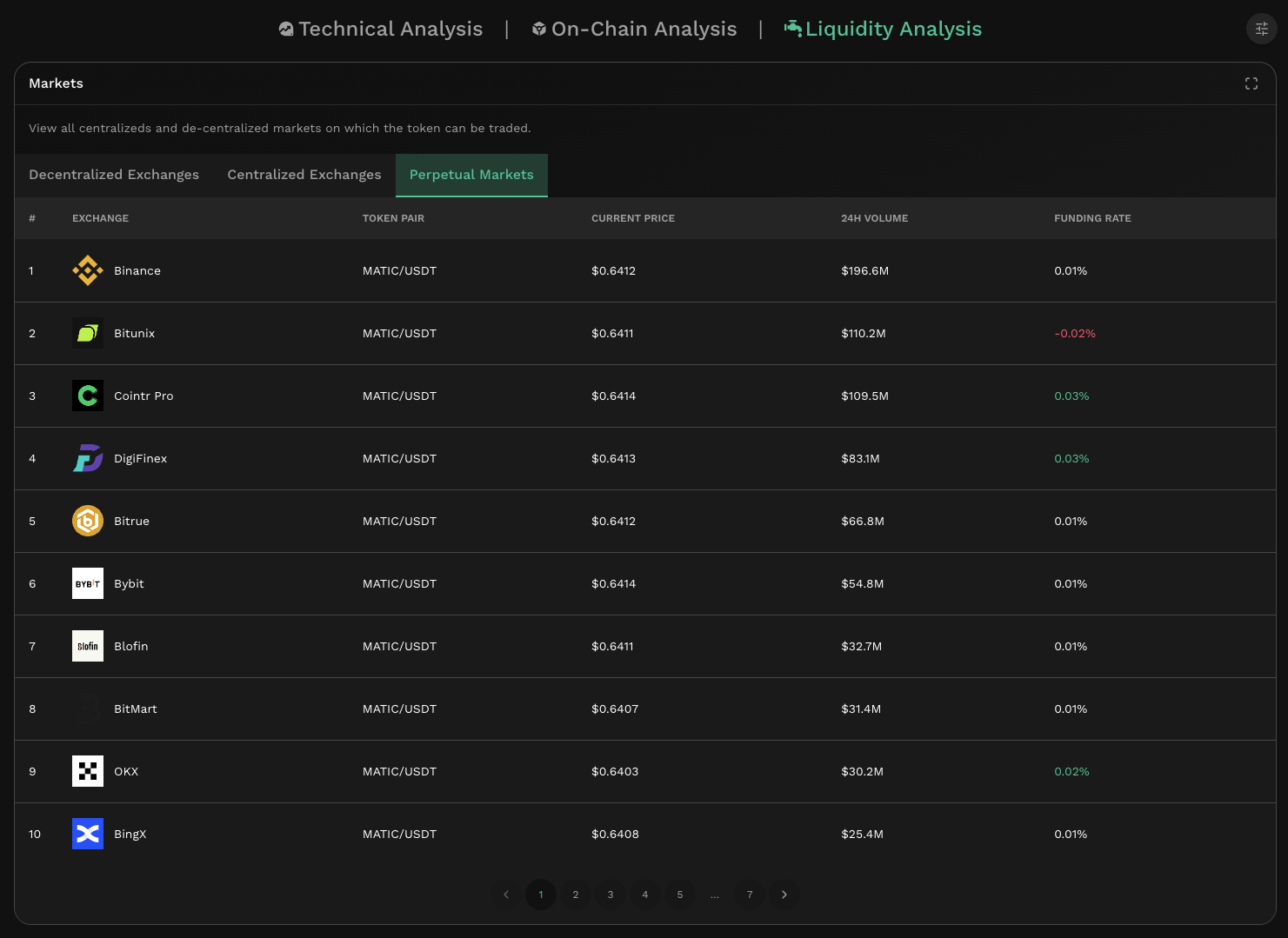Open the On-Chain Analysis section
1288x938 pixels.
pyautogui.click(x=634, y=29)
